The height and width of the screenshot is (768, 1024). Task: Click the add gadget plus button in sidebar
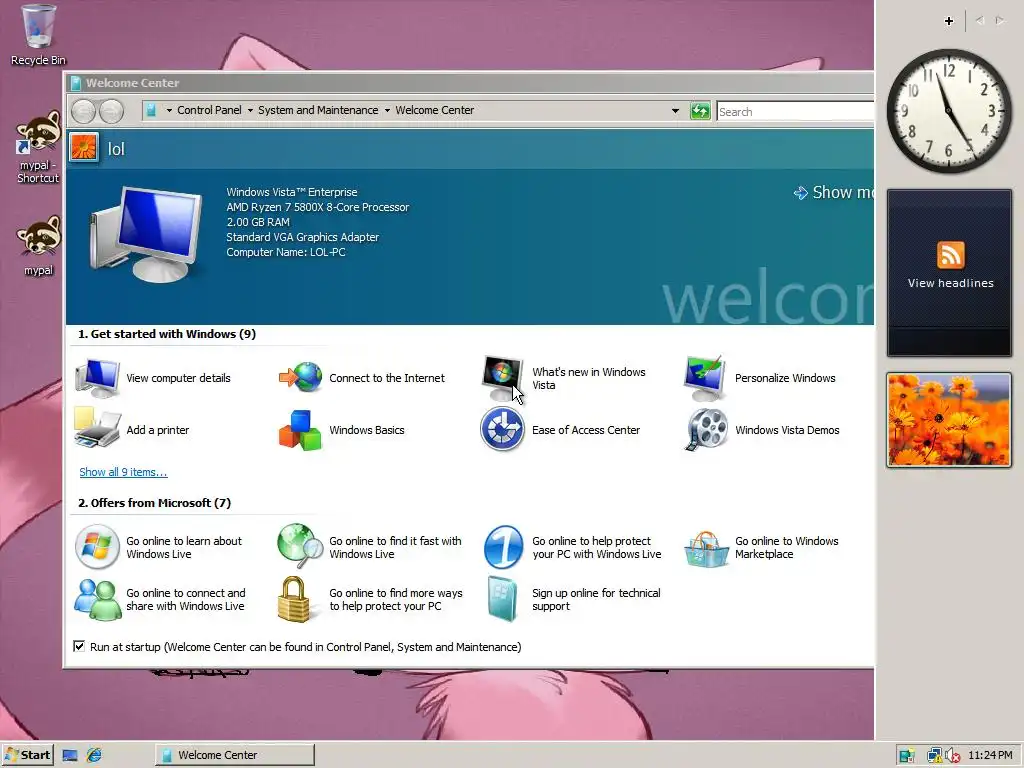click(949, 21)
